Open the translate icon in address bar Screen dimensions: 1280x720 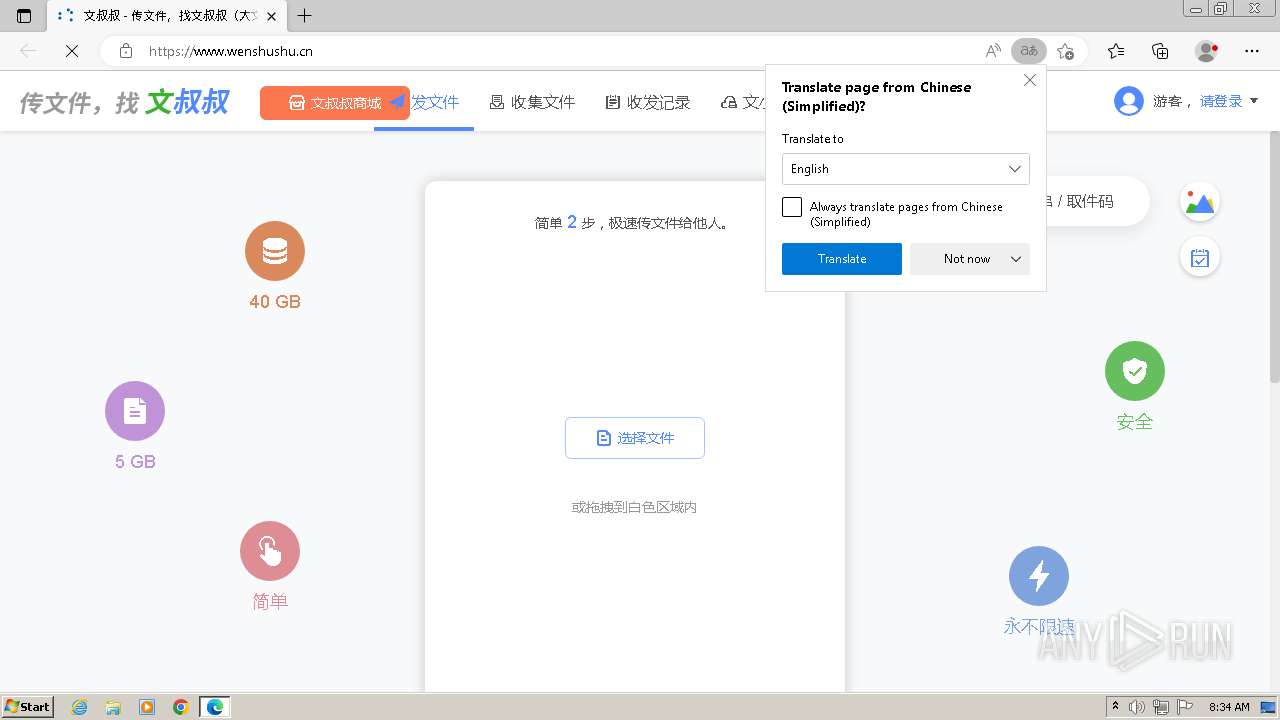click(x=1029, y=51)
